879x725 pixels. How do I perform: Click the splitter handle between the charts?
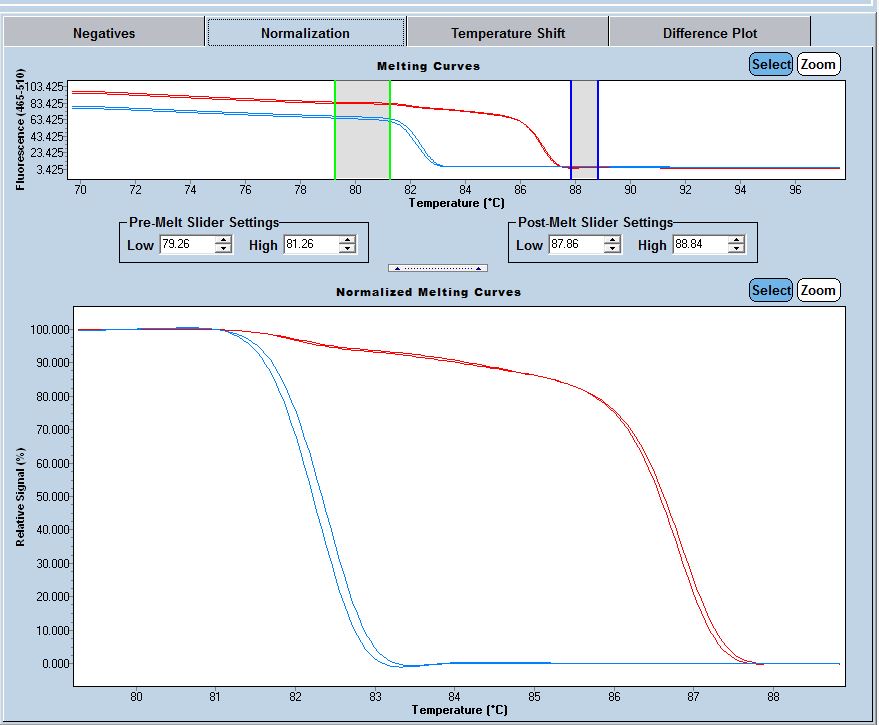[x=438, y=268]
